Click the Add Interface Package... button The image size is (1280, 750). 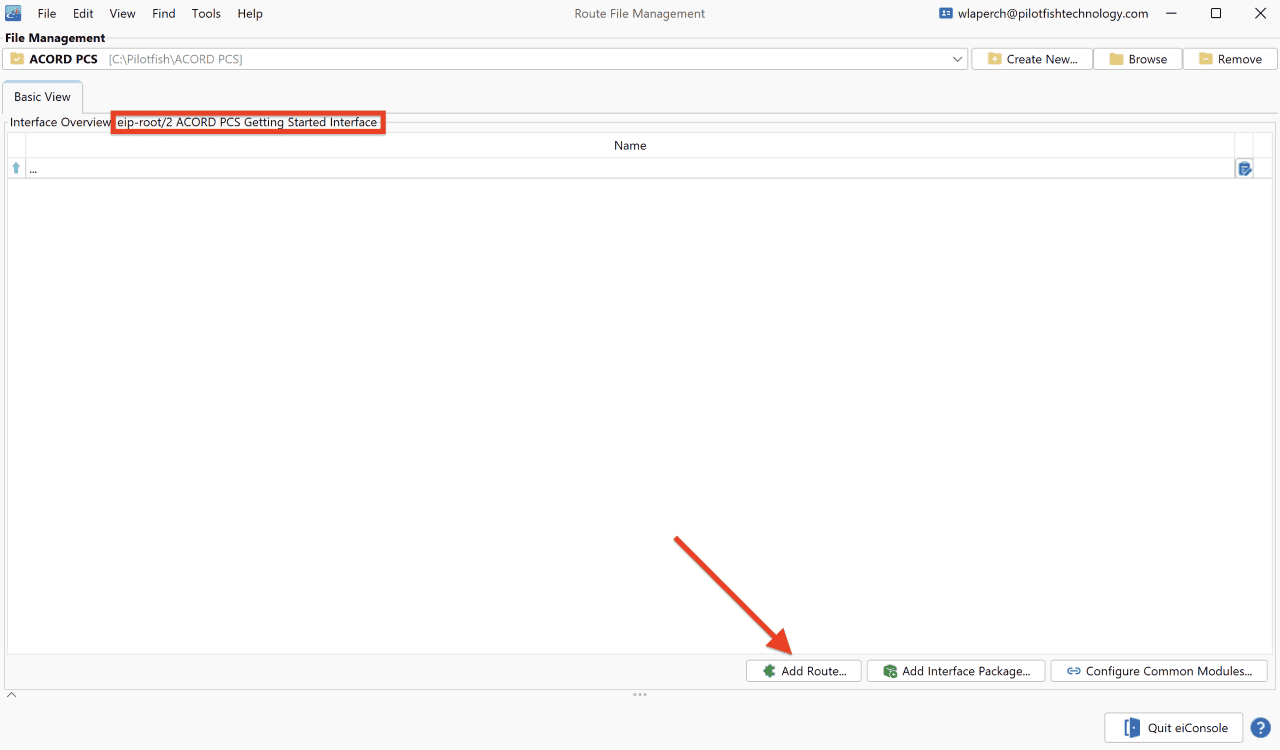pos(956,671)
